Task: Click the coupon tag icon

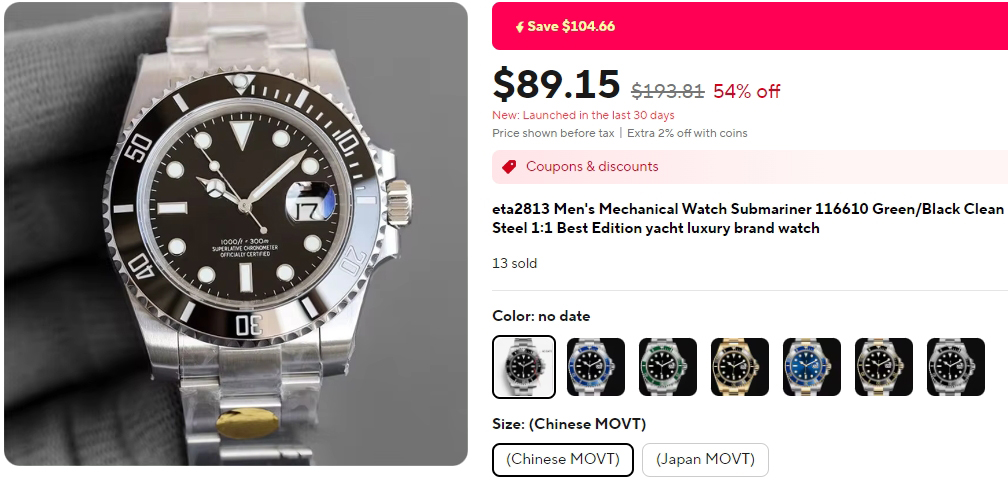Action: [509, 167]
